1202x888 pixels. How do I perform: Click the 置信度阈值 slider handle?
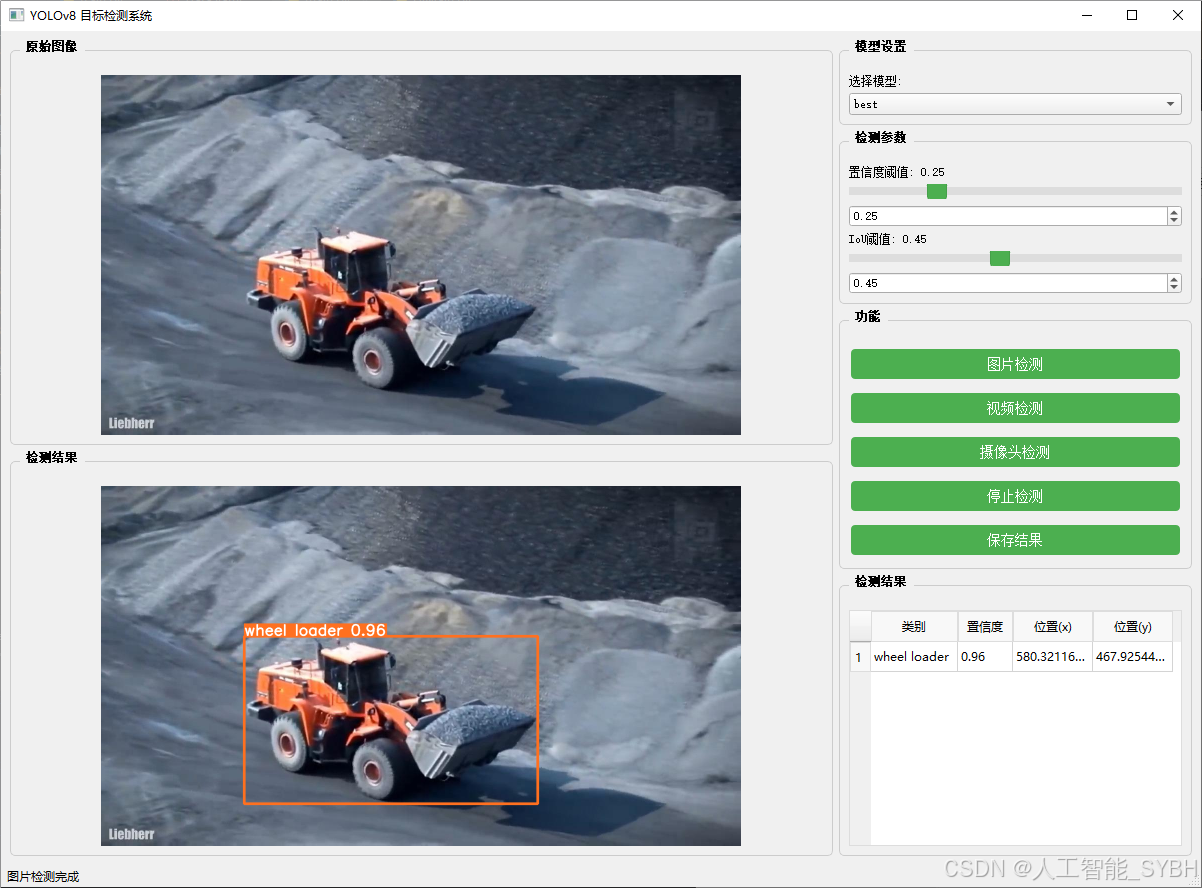[x=936, y=191]
